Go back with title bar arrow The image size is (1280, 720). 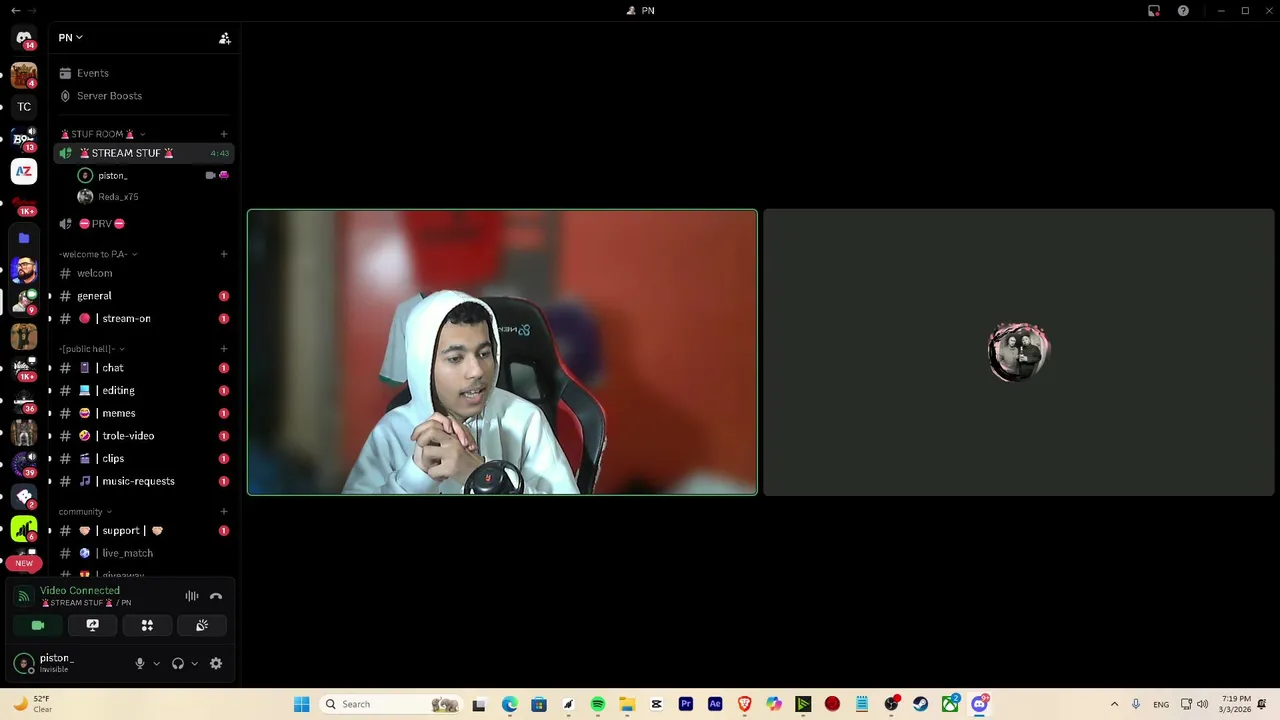pyautogui.click(x=15, y=11)
